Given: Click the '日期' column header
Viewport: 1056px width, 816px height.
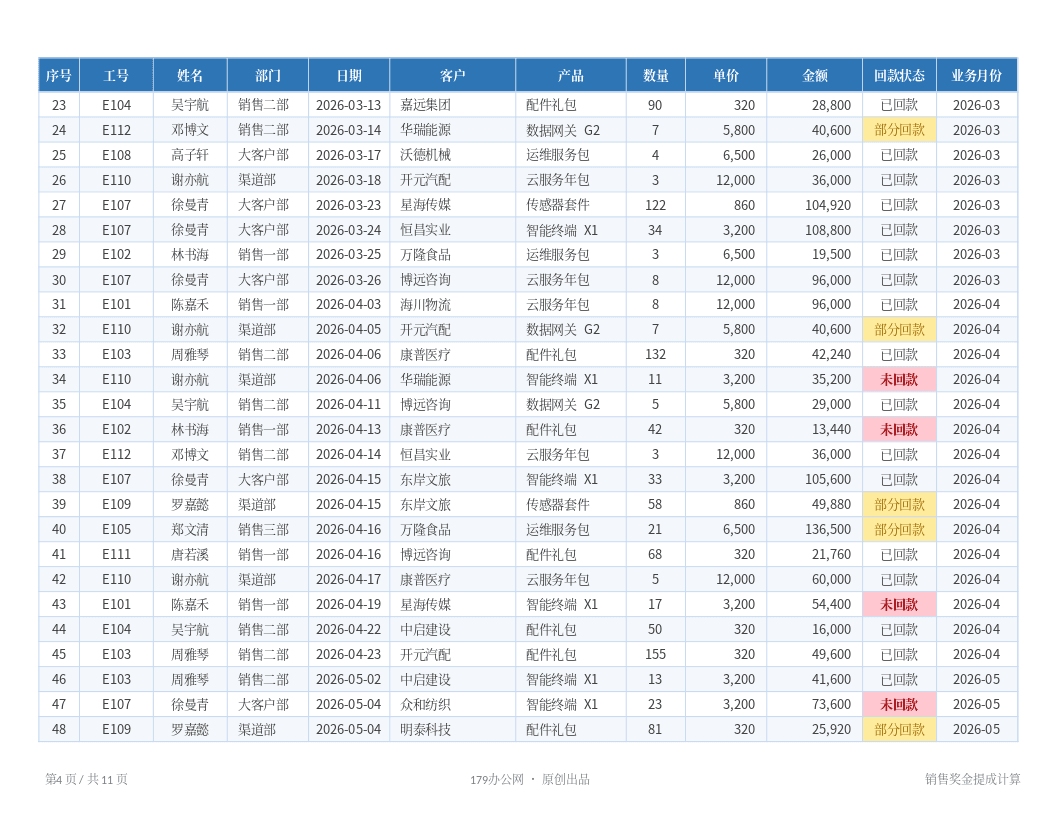Looking at the screenshot, I should 349,75.
